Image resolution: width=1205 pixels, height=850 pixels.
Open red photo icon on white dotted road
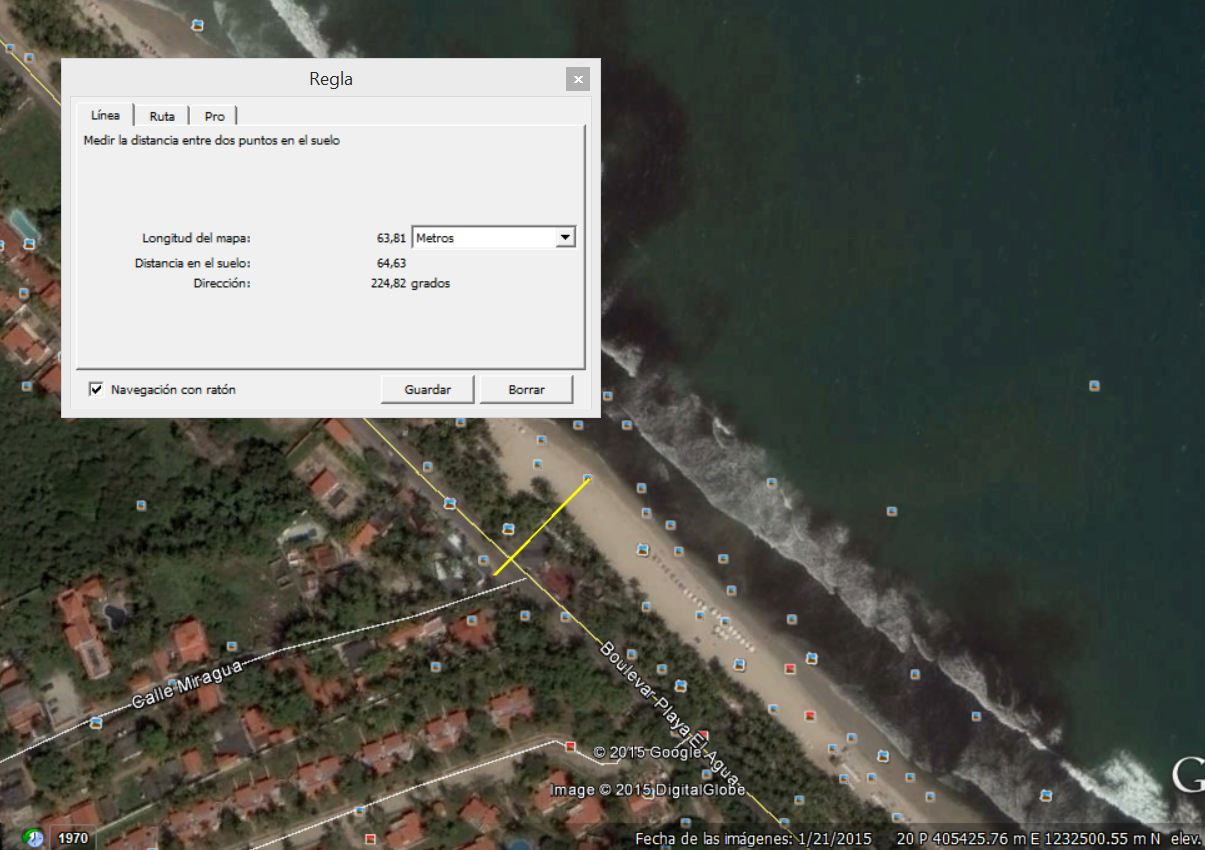tap(571, 746)
